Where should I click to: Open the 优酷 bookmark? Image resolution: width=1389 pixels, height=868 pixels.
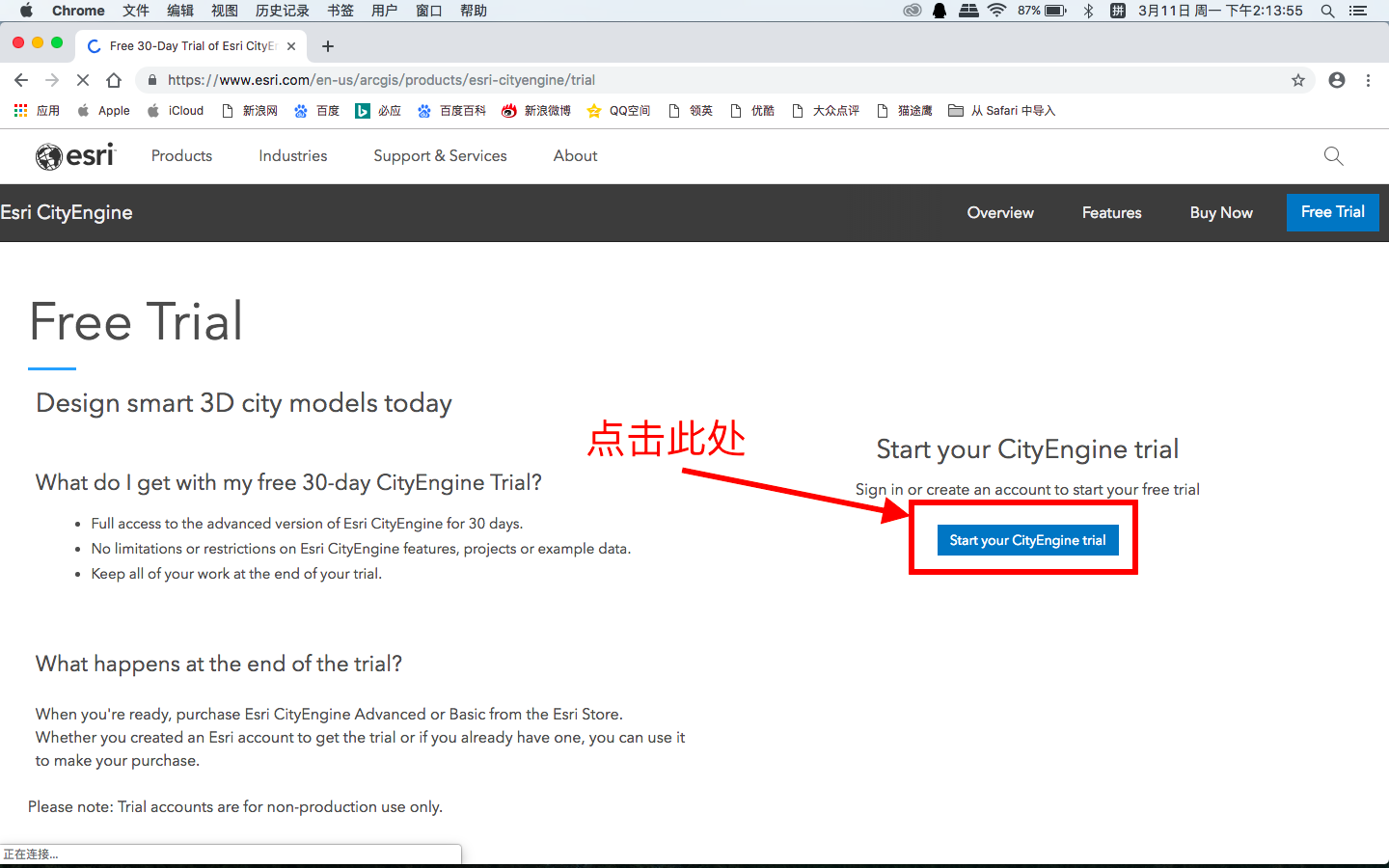coord(752,111)
